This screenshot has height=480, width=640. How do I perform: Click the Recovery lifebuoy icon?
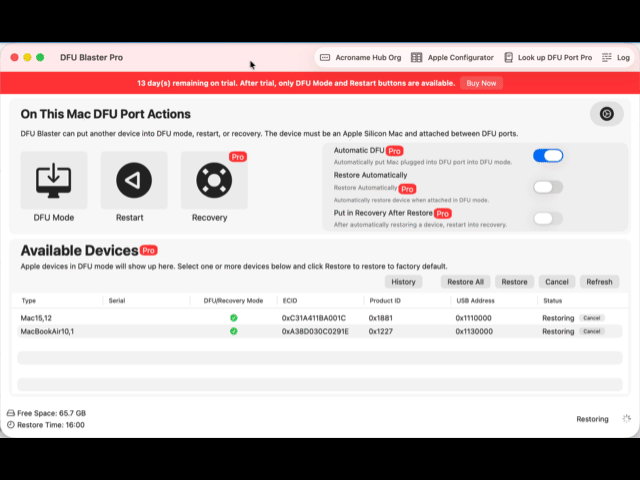click(213, 181)
